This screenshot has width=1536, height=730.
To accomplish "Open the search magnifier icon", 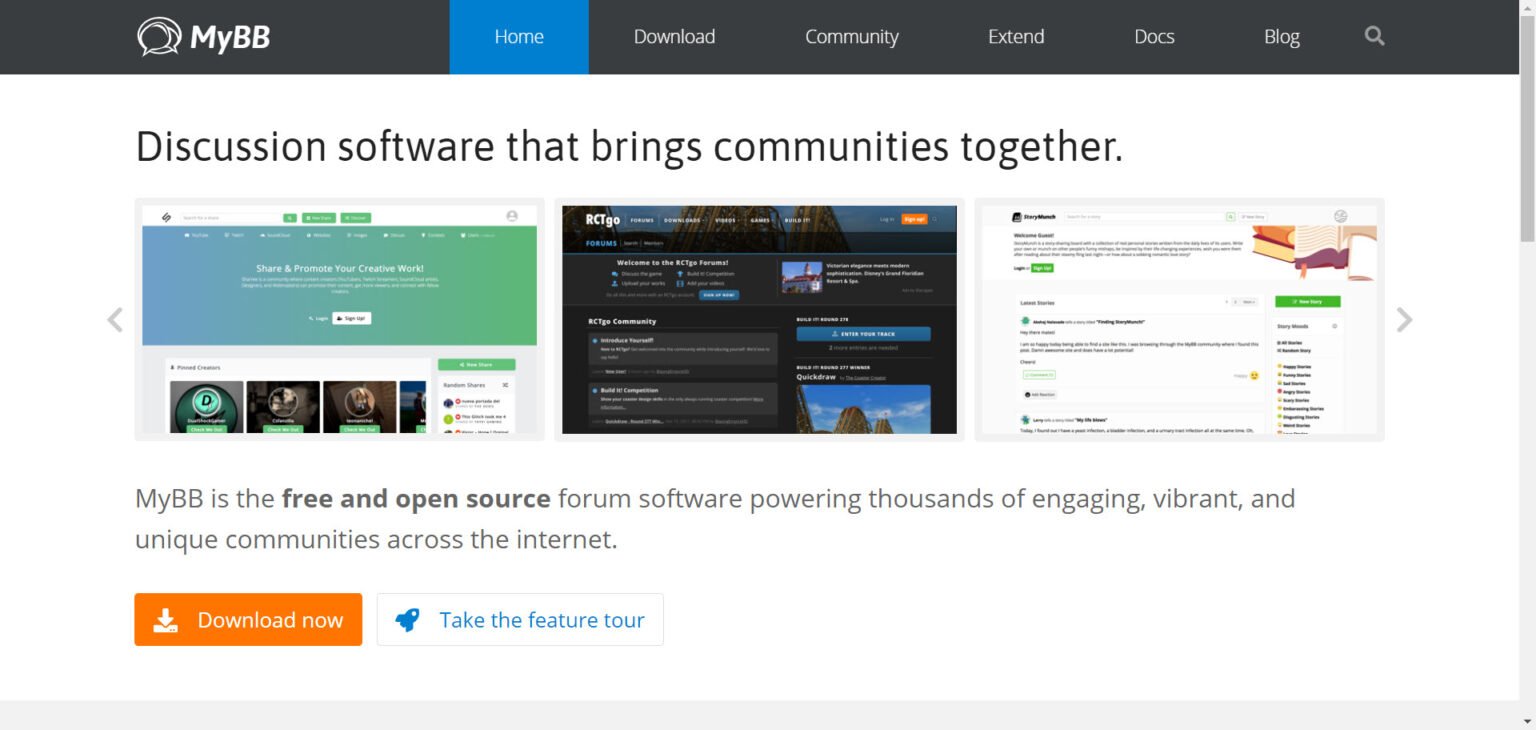I will pyautogui.click(x=1374, y=37).
